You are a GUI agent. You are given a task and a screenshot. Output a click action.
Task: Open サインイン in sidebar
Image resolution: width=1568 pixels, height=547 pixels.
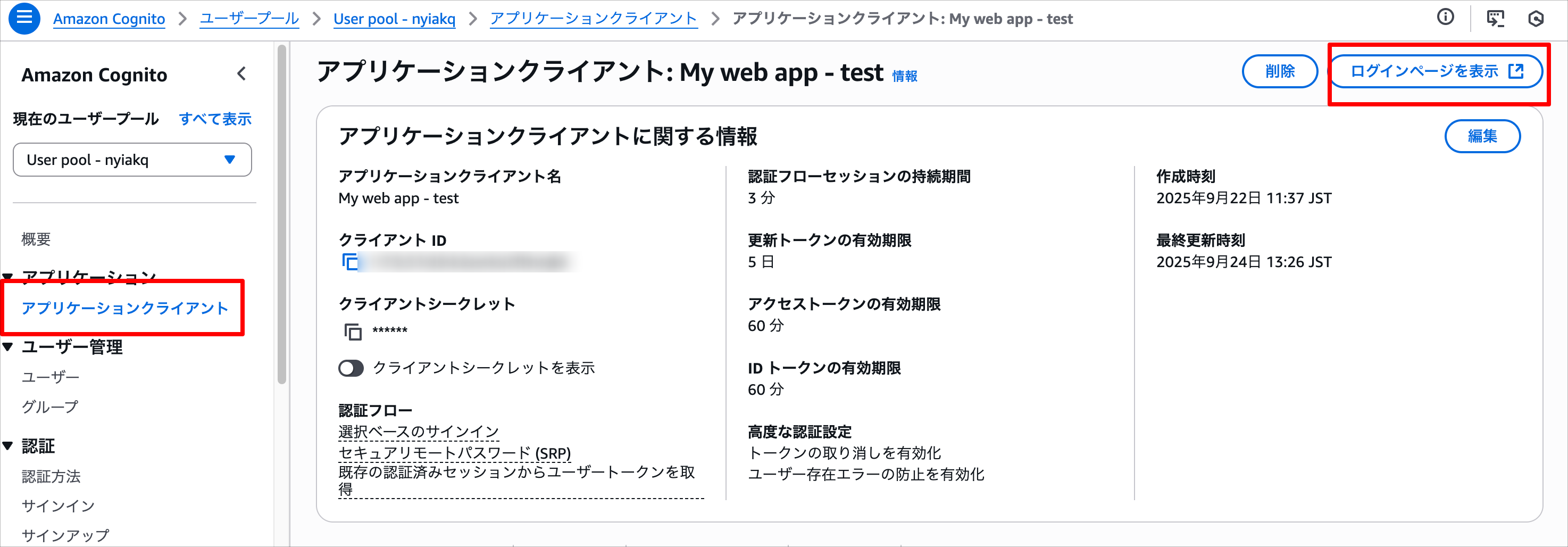coord(59,505)
